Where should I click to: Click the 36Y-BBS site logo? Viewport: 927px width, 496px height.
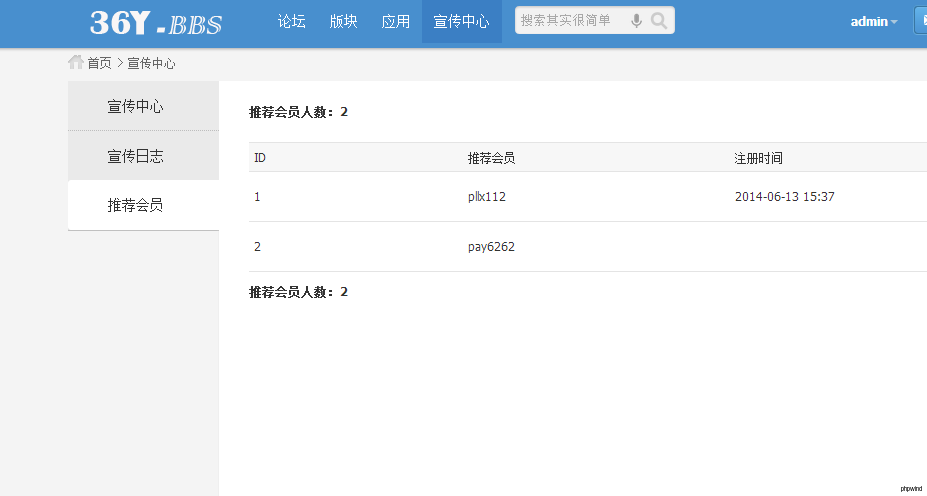click(x=155, y=22)
